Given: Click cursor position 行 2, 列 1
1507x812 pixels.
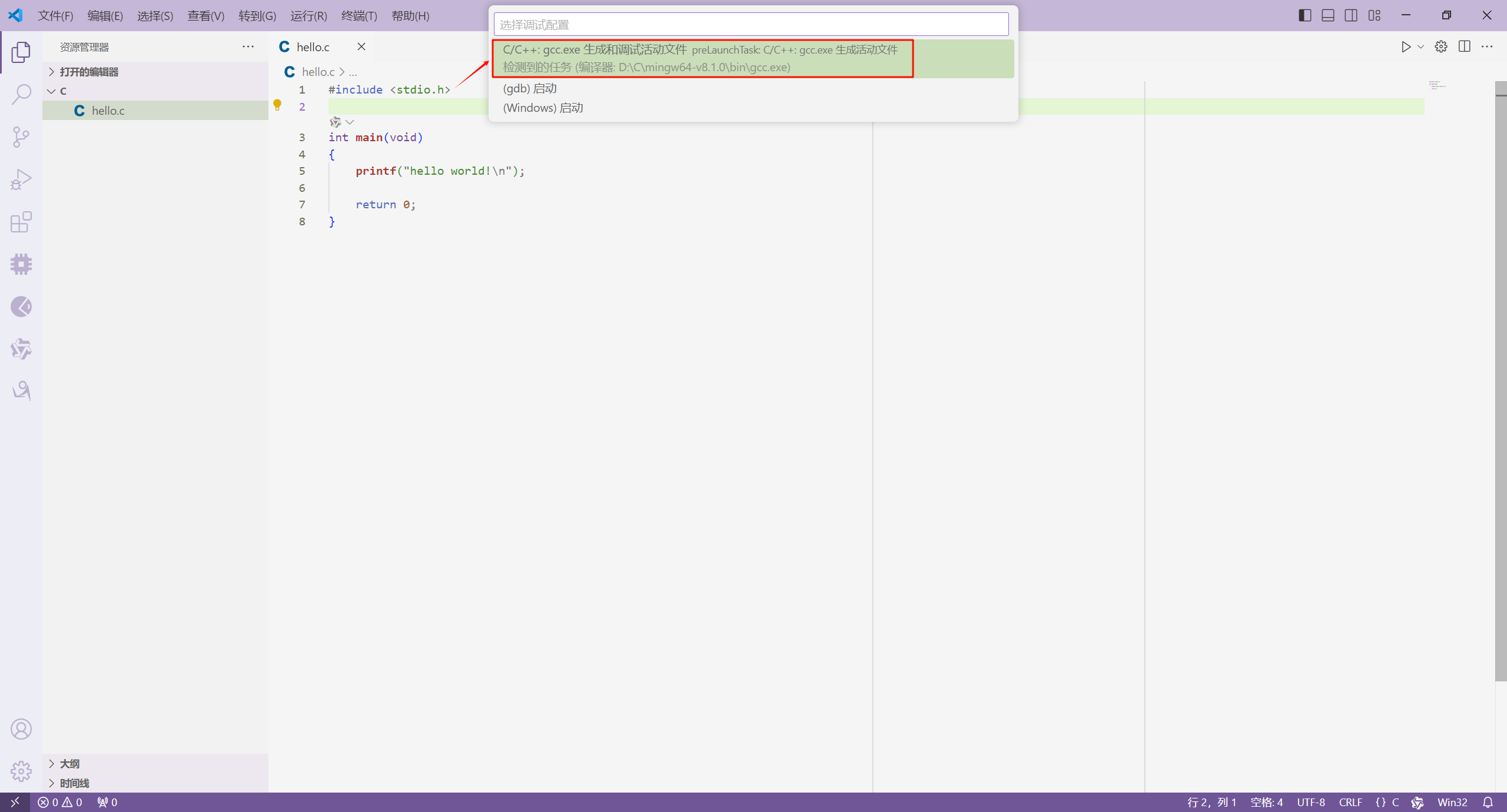Looking at the screenshot, I should tap(1211, 802).
